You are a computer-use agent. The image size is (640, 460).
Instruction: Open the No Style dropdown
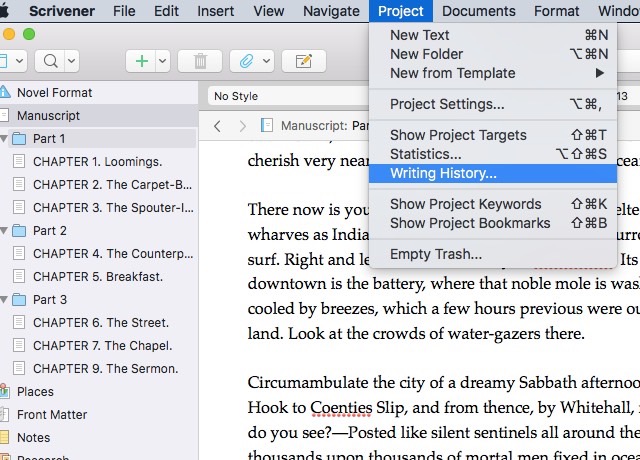coord(288,96)
